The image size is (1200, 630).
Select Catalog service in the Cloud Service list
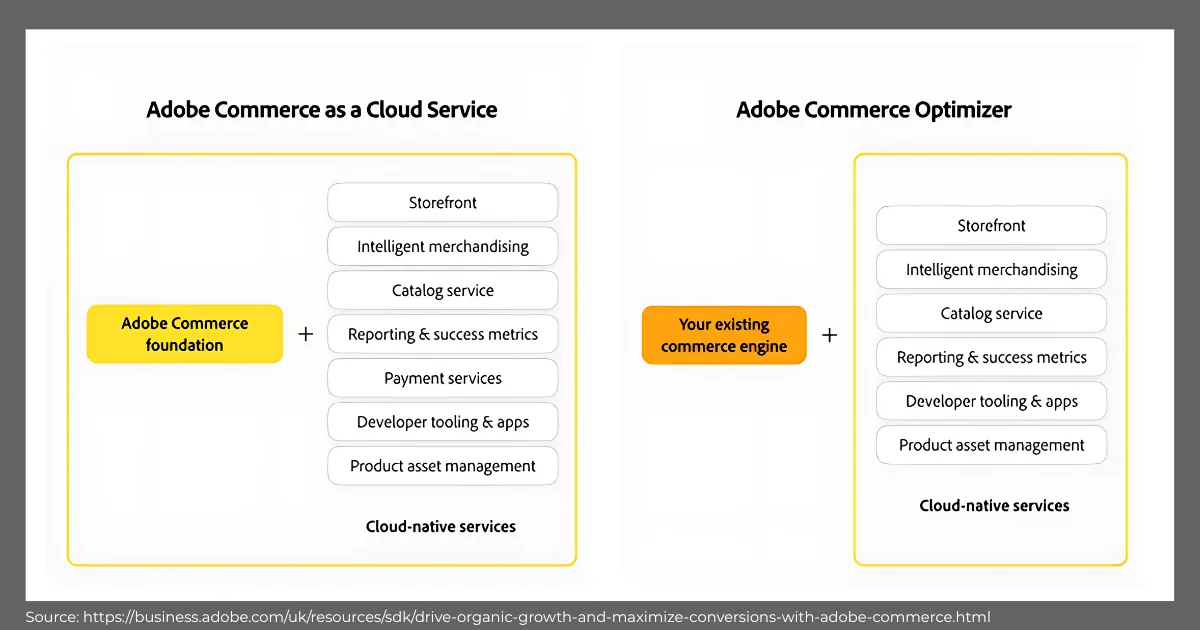[x=443, y=290]
